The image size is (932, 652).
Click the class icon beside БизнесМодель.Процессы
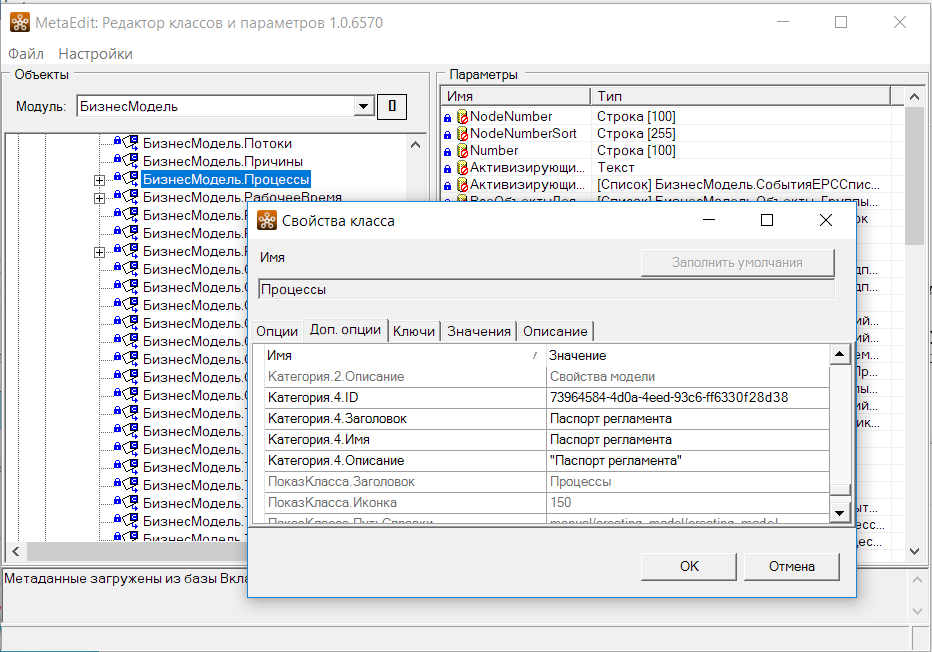coord(130,179)
